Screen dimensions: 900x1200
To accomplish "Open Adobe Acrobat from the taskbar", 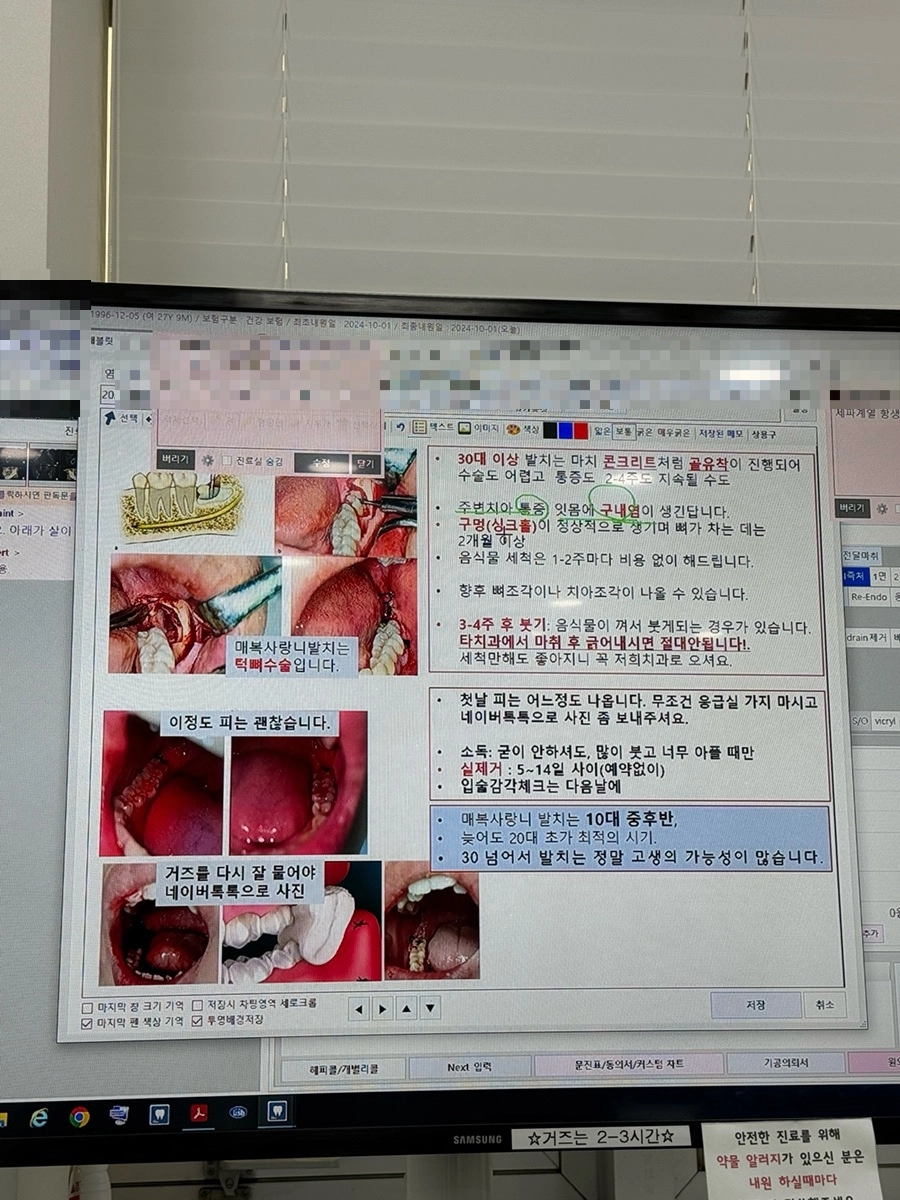I will point(199,1113).
